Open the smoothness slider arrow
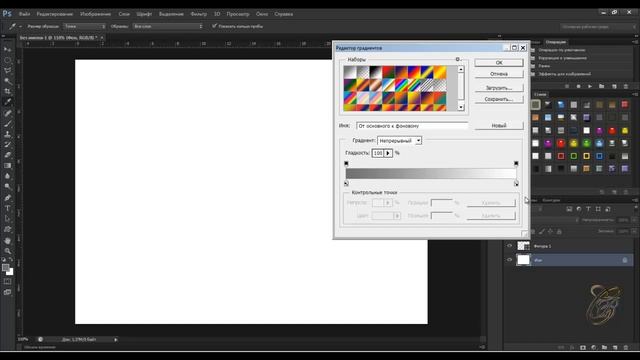 point(388,153)
